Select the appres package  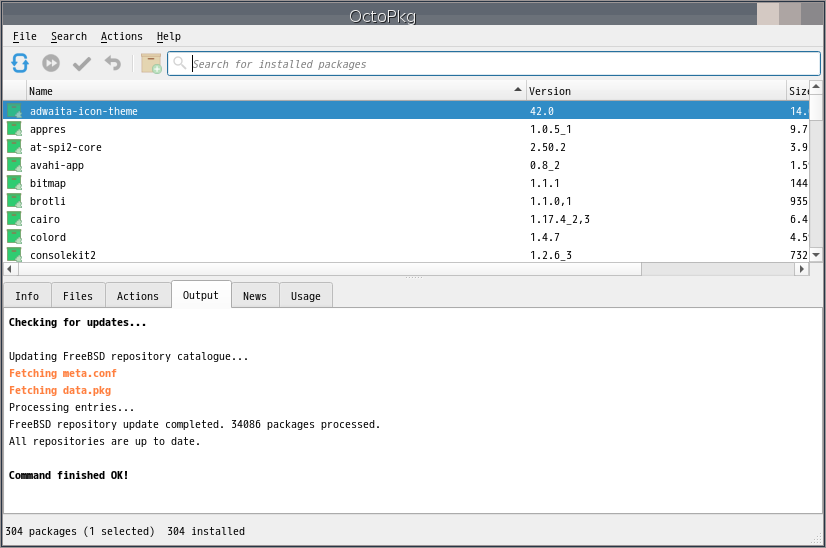406,129
